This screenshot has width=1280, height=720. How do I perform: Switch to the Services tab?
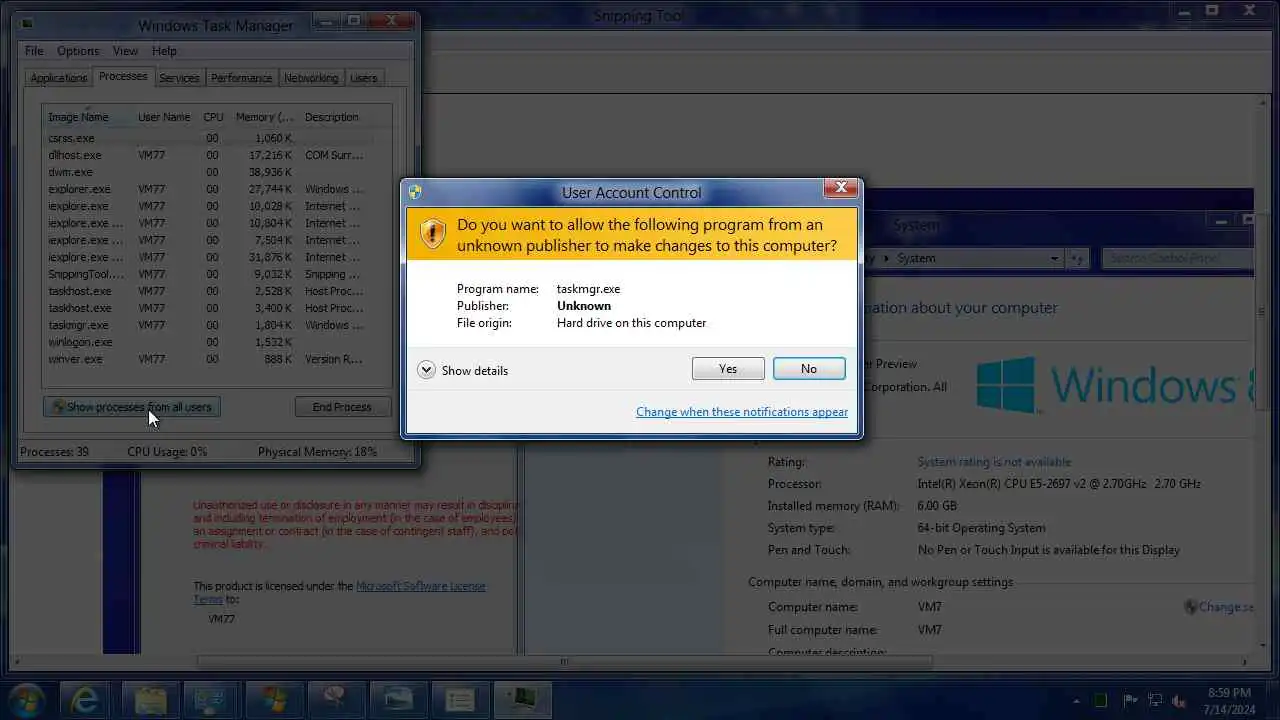point(179,78)
